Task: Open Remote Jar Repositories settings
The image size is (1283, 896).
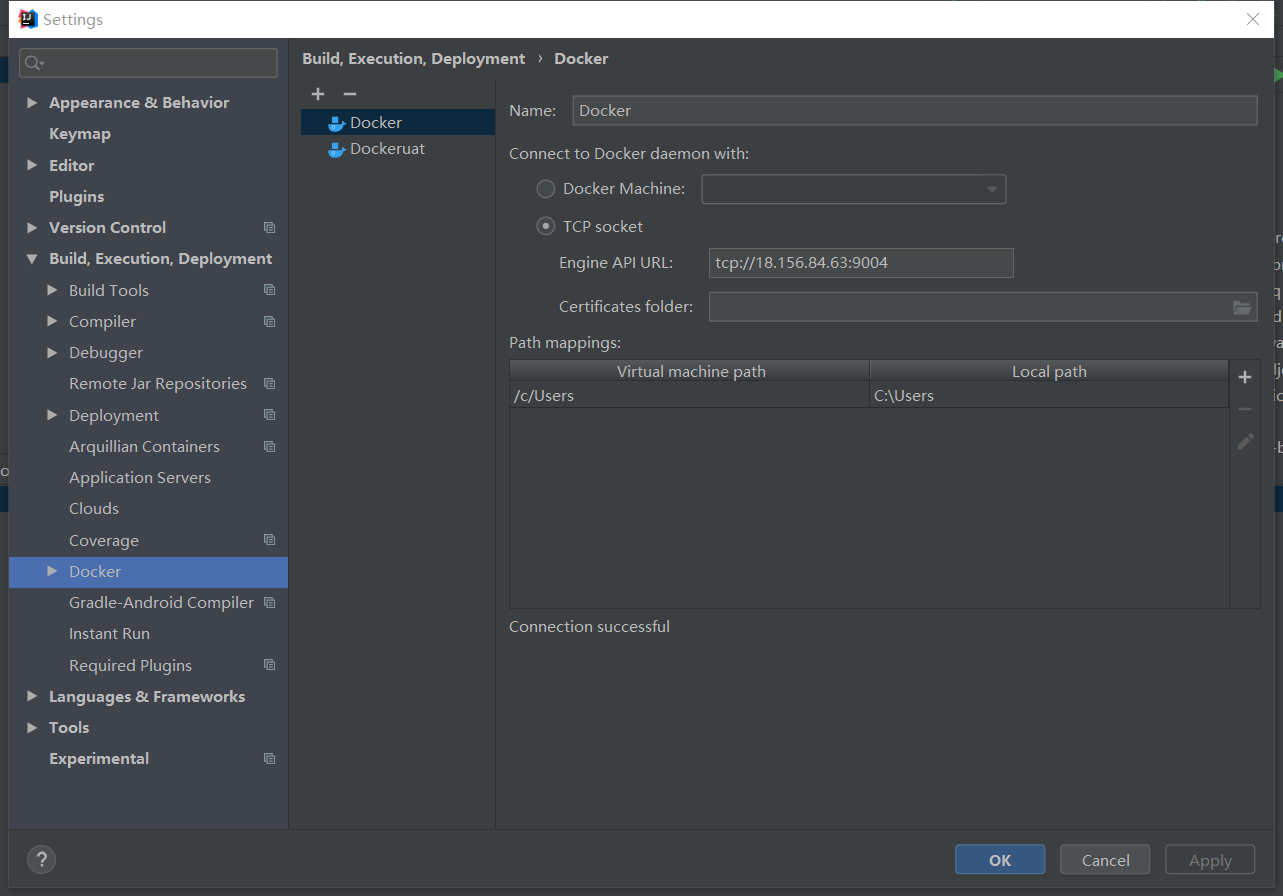Action: pos(158,384)
